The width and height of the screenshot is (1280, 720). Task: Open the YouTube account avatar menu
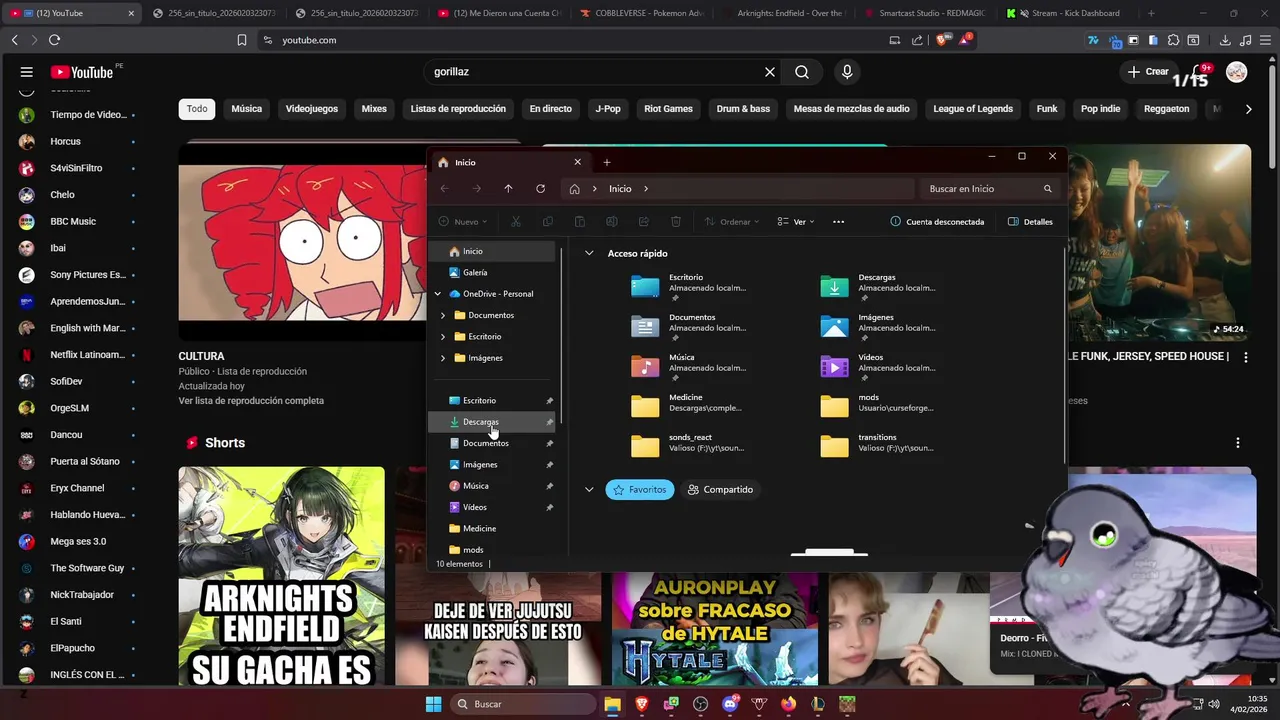click(1237, 72)
